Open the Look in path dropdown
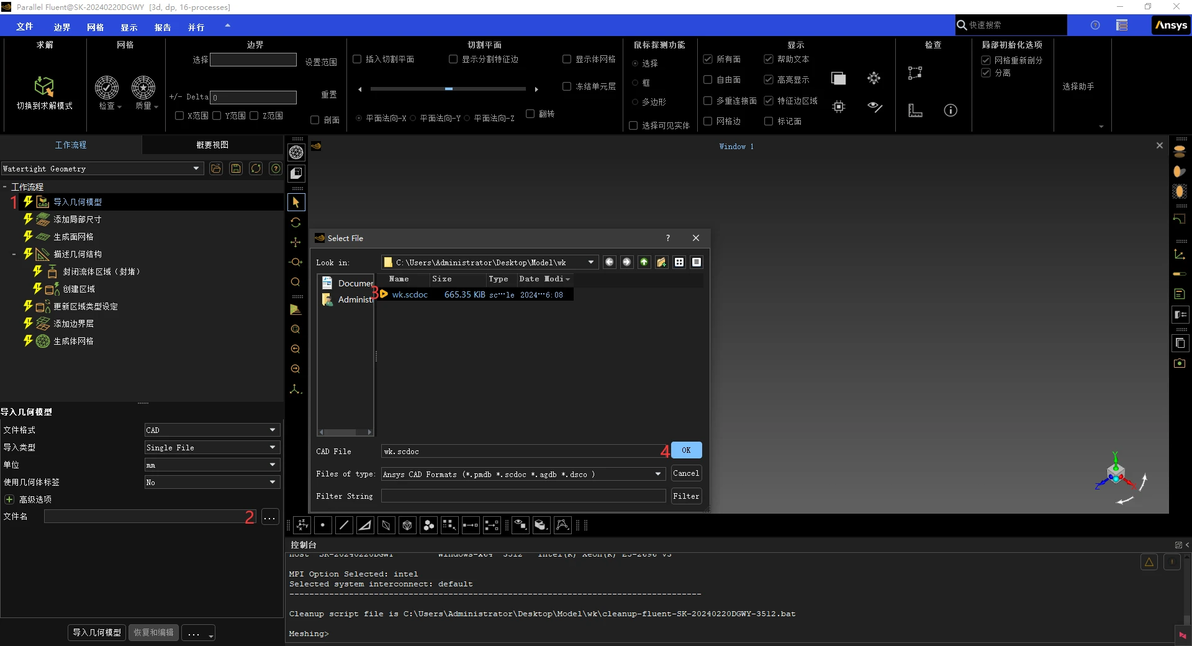1192x646 pixels. (591, 262)
